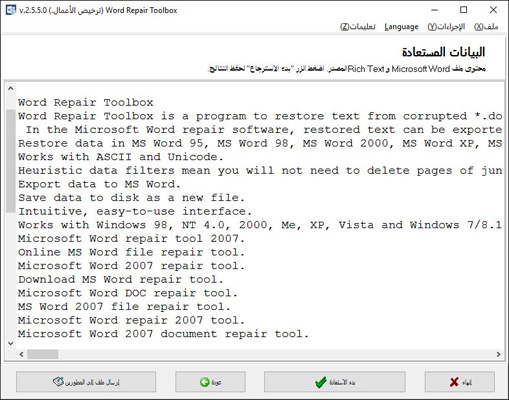
Task: Click the green back arrow icon
Action: pyautogui.click(x=204, y=382)
